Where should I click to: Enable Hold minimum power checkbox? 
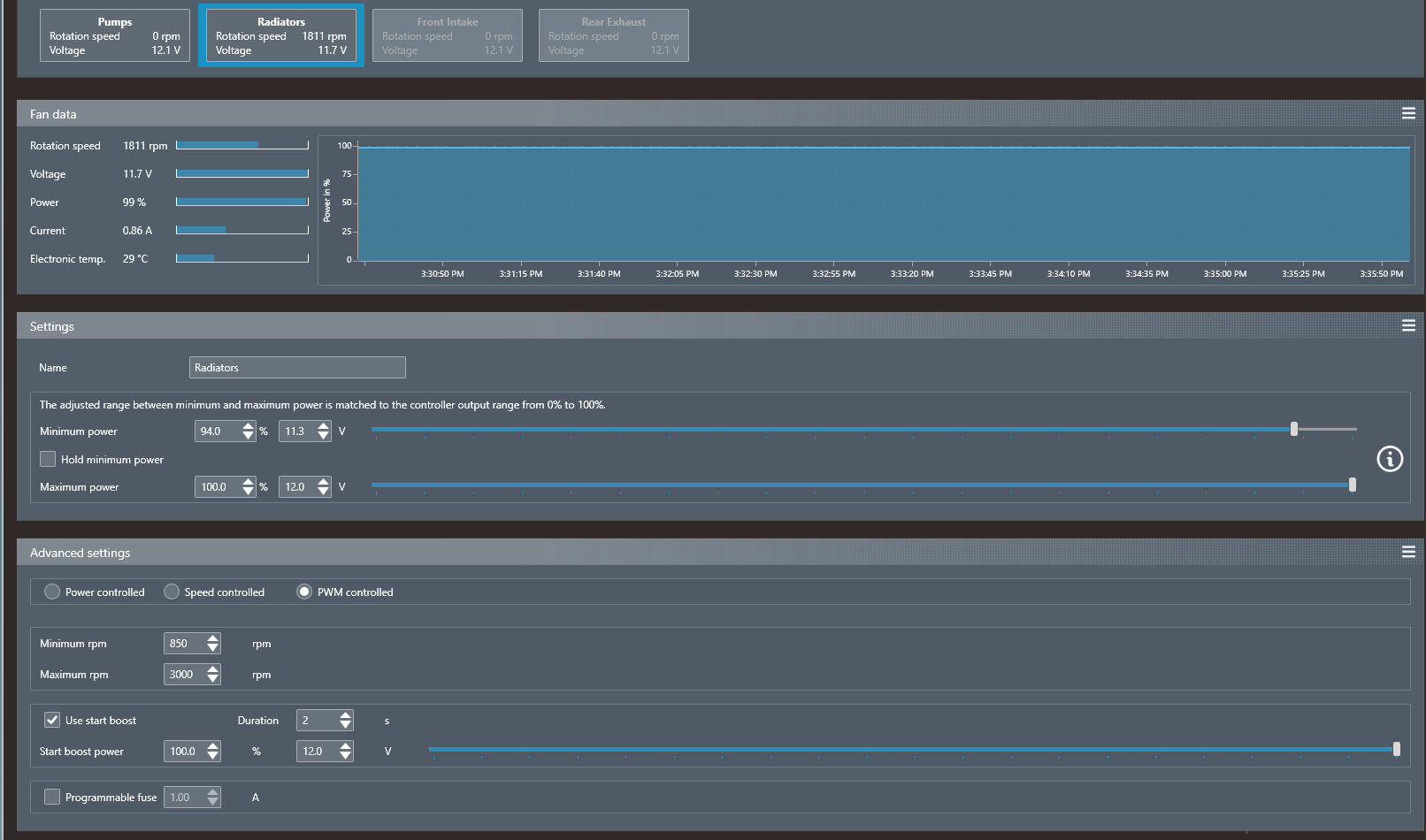coord(49,459)
